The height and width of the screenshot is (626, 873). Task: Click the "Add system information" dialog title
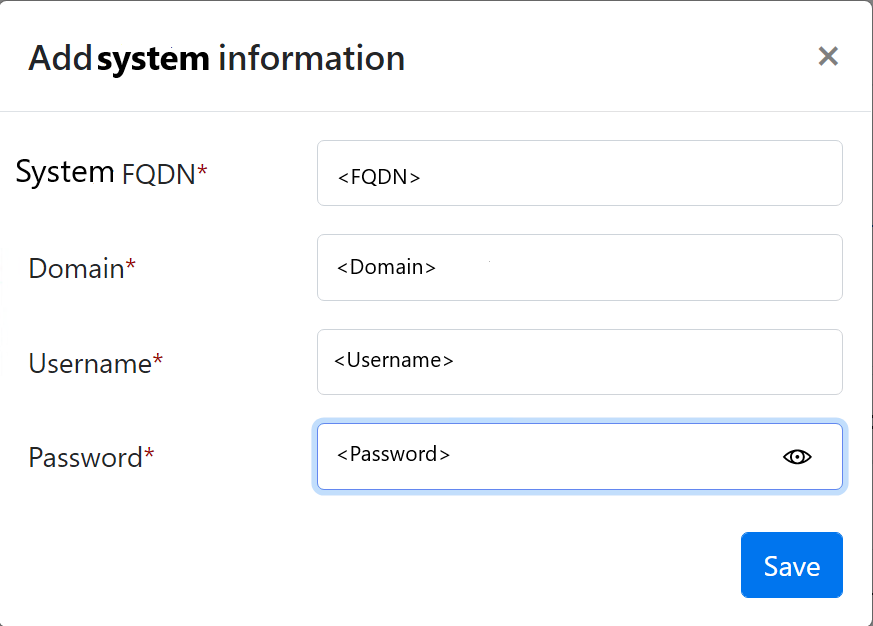(216, 58)
